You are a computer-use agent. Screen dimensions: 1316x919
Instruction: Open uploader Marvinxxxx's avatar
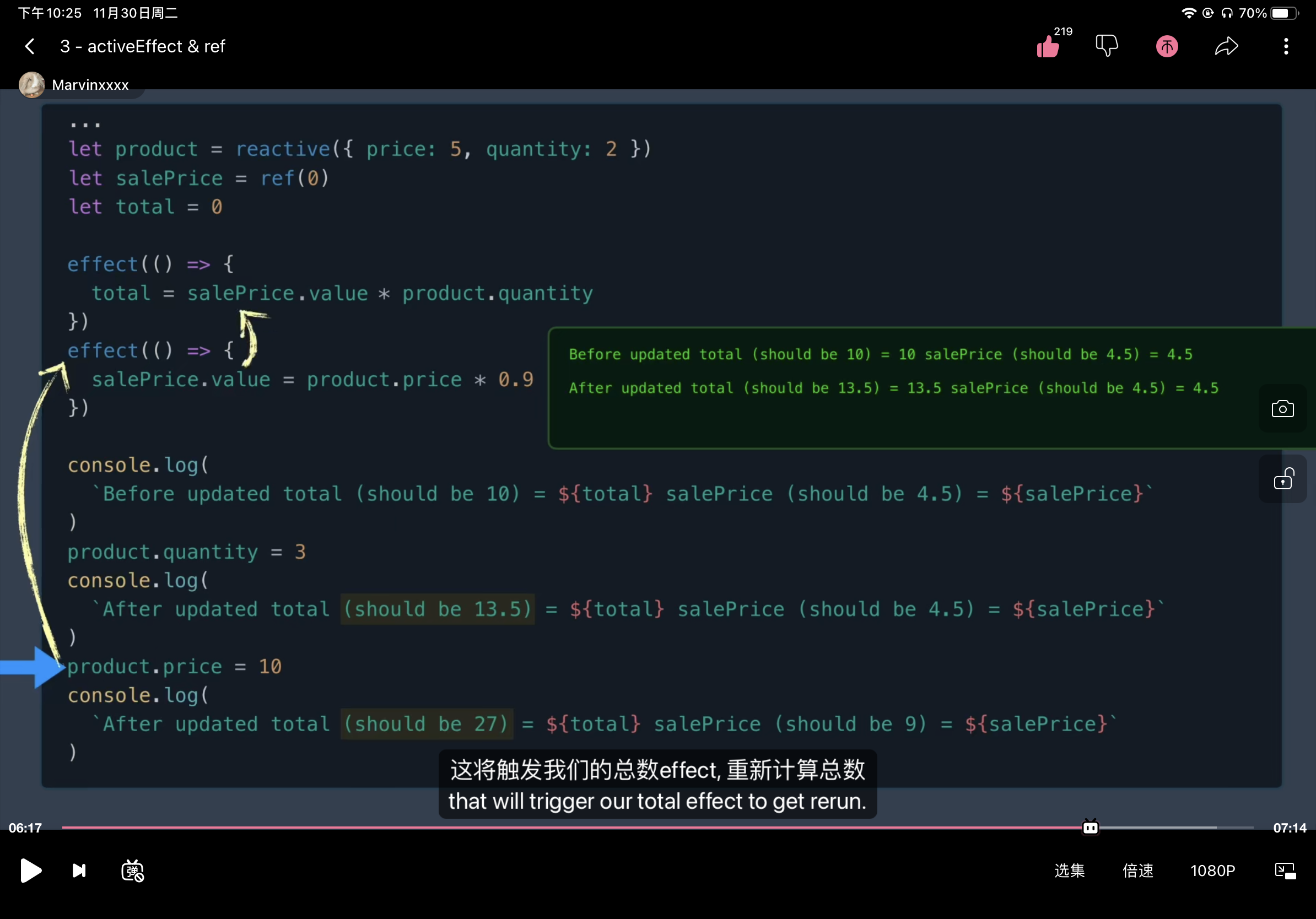[x=31, y=85]
